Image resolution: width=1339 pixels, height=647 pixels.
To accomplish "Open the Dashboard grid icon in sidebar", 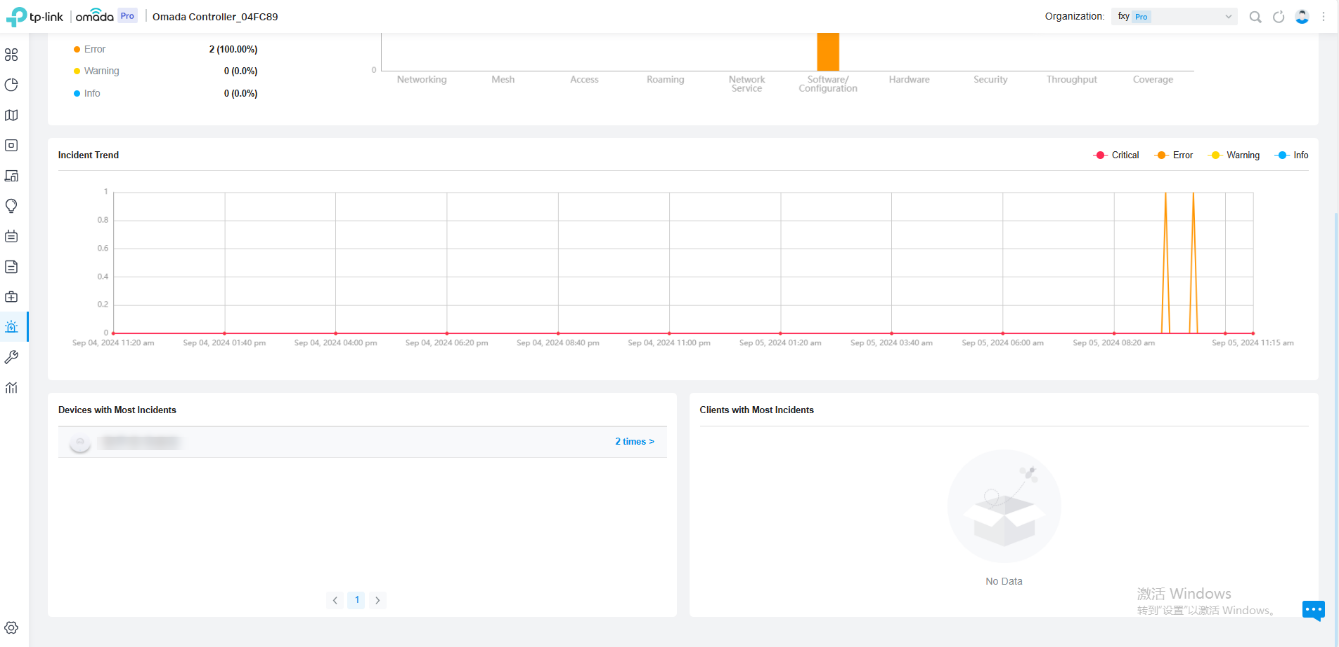I will [12, 55].
